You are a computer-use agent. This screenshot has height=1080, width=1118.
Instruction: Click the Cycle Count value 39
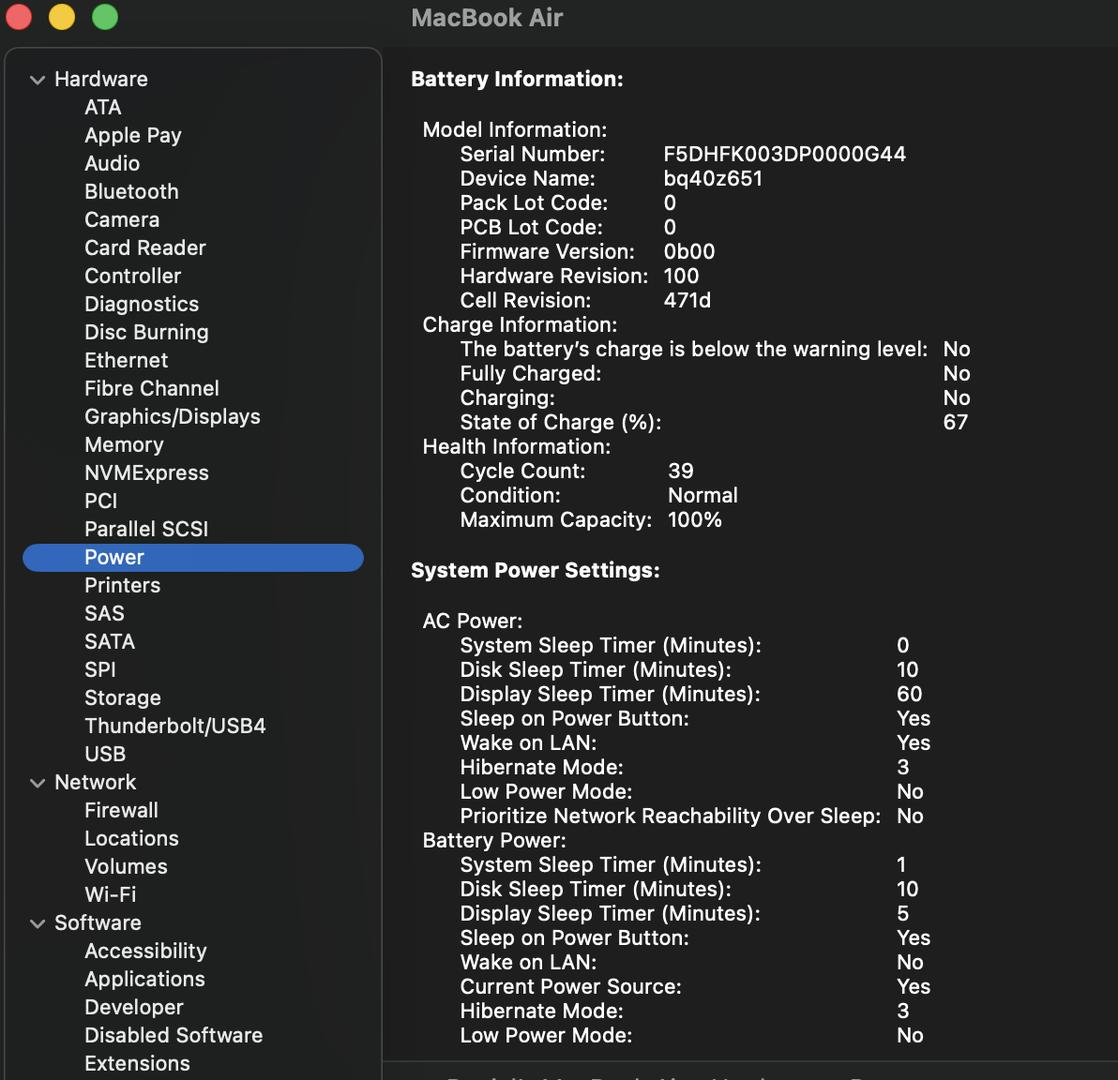pyautogui.click(x=680, y=471)
